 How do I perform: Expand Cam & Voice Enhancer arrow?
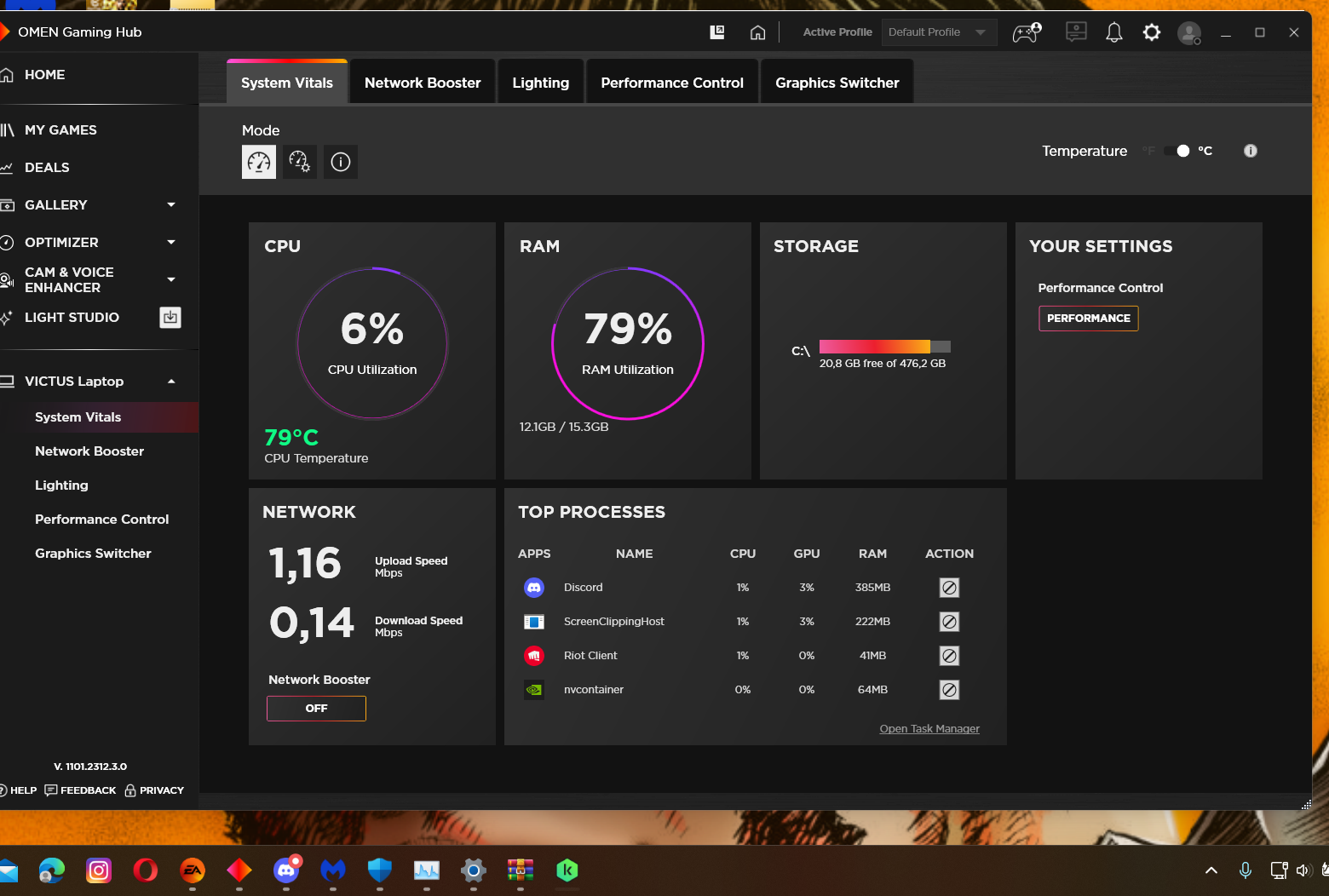point(171,279)
